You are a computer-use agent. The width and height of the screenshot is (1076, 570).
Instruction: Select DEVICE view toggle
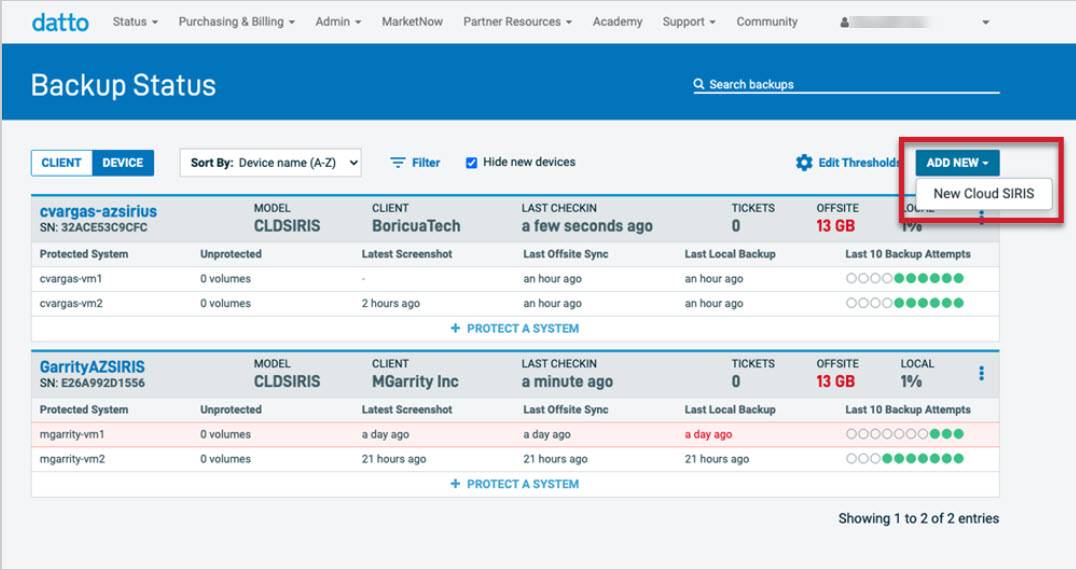(x=123, y=163)
